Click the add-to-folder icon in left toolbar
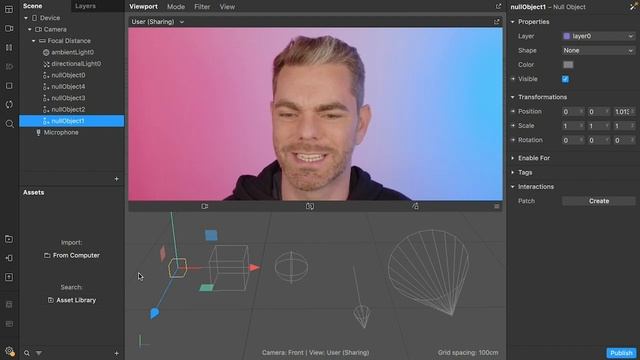The height and width of the screenshot is (360, 640). 9,239
